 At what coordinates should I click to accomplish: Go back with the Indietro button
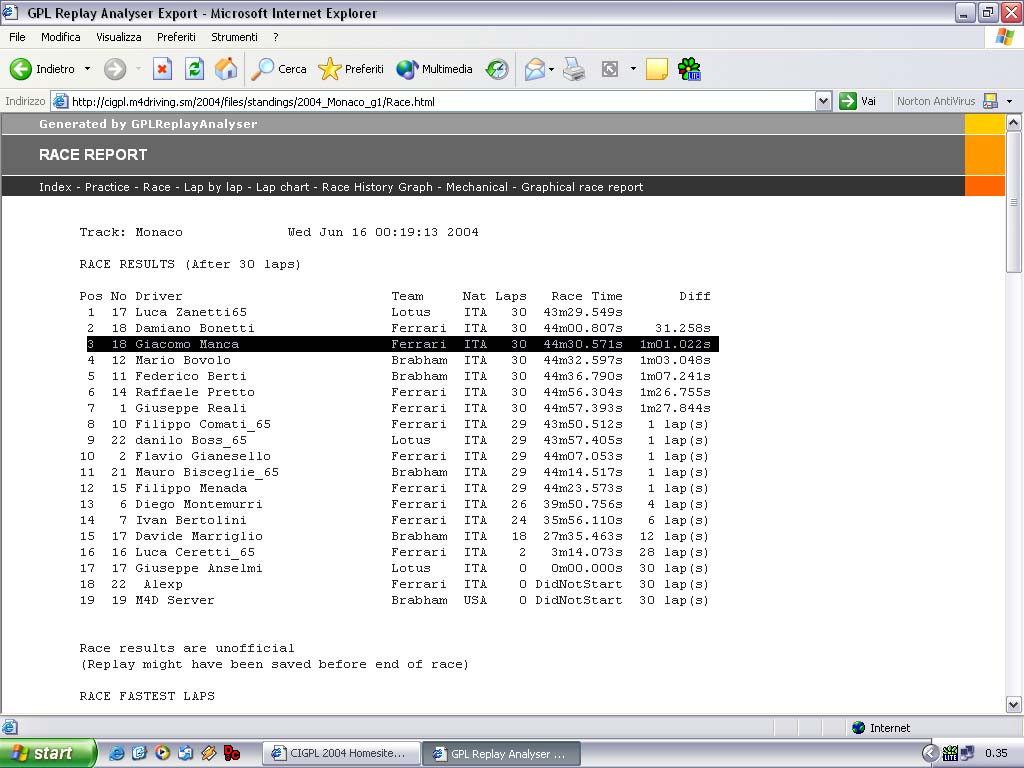click(x=43, y=69)
